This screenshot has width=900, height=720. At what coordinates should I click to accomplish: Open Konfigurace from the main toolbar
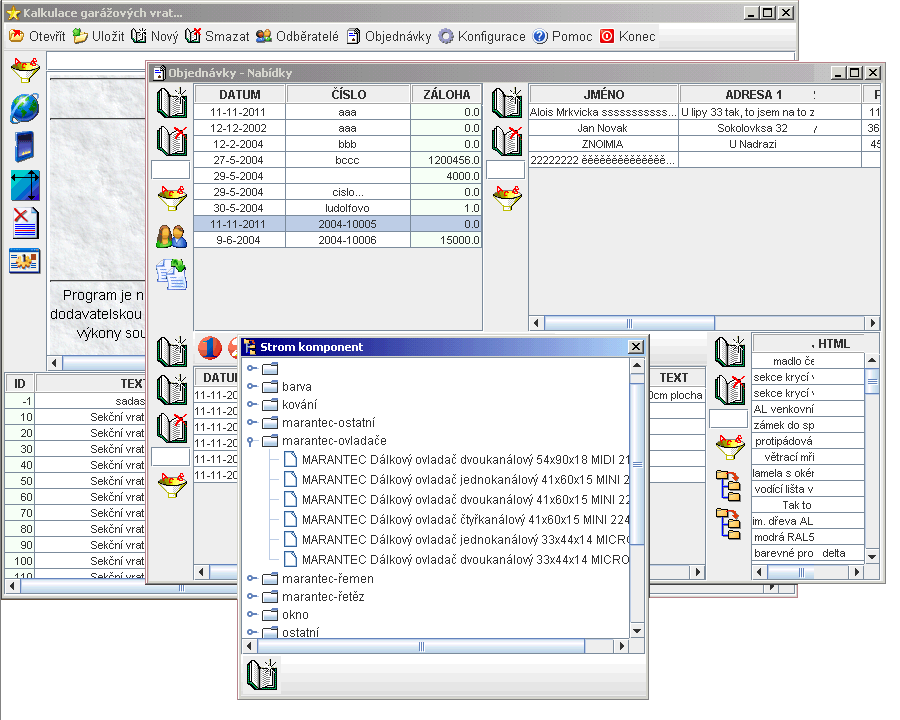click(x=482, y=36)
